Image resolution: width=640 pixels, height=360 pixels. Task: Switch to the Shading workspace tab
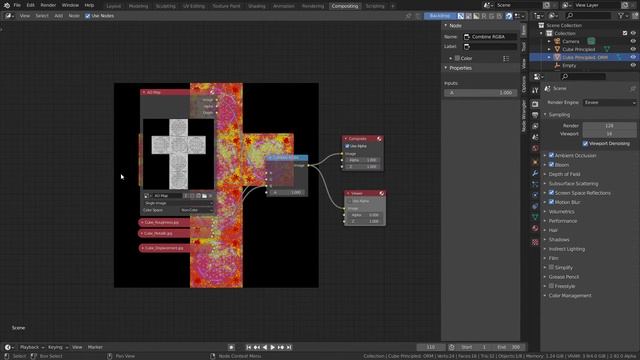pos(257,6)
